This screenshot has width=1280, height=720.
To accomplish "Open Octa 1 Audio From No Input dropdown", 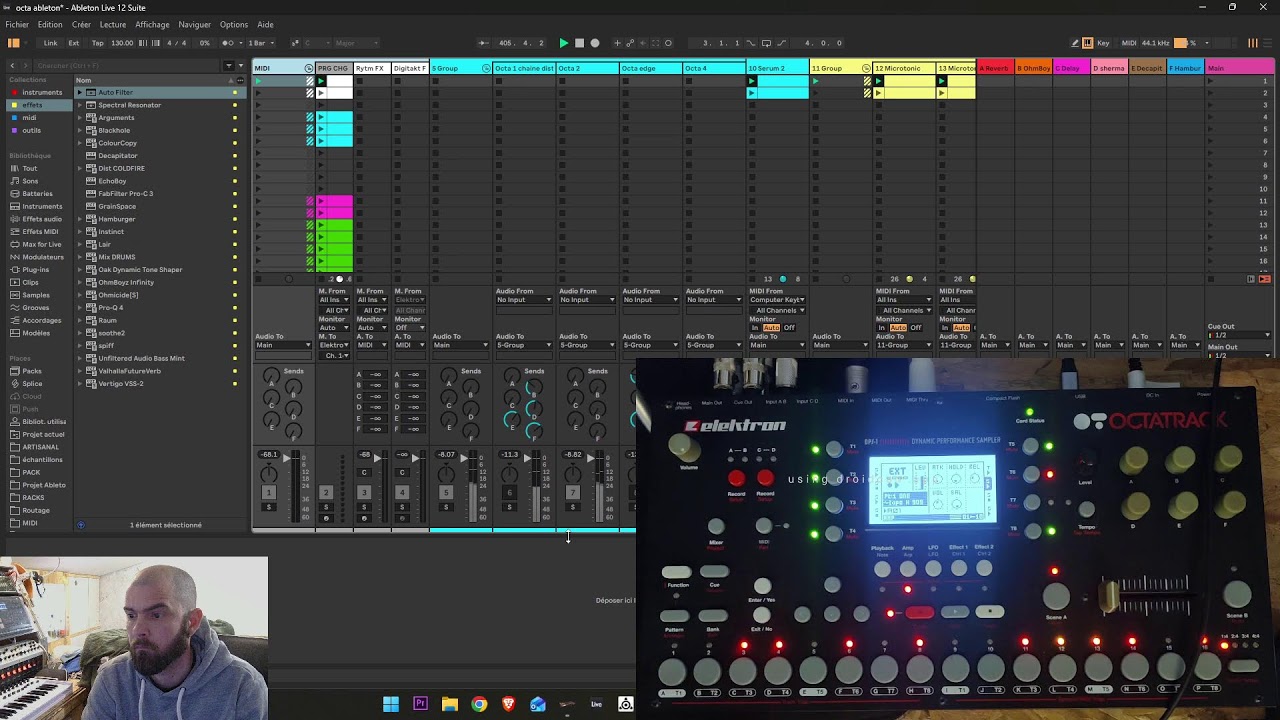I will pos(524,300).
